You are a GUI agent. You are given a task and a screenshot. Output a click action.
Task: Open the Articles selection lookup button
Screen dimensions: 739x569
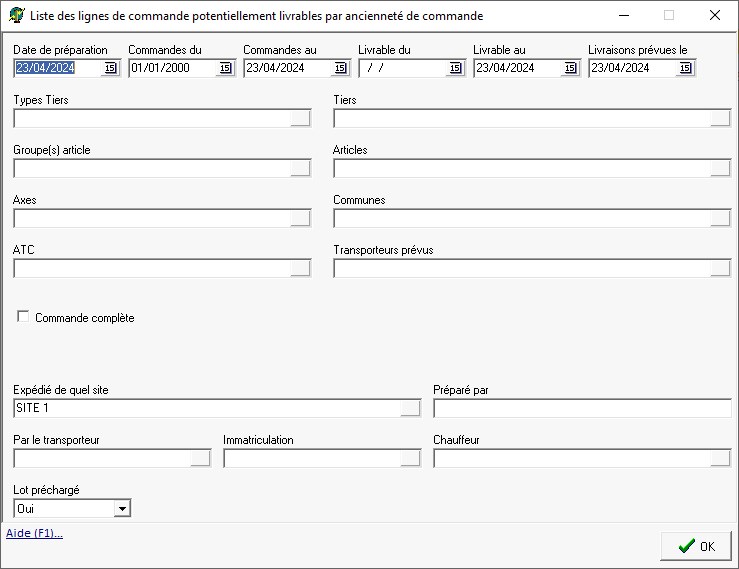[x=720, y=168]
